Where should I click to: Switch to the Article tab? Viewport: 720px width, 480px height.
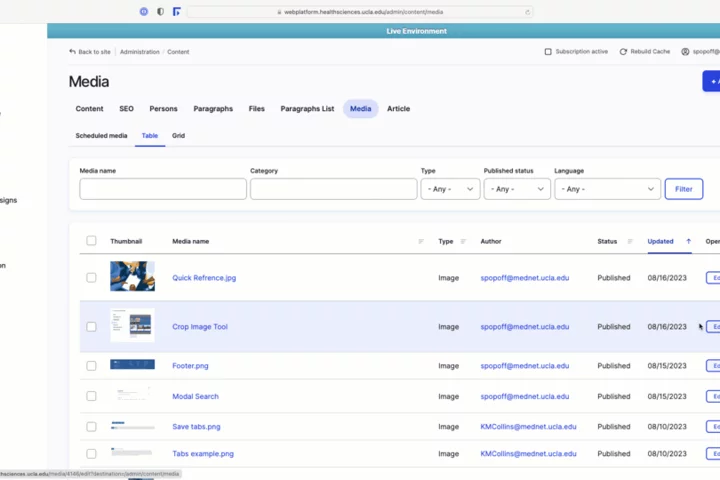click(x=398, y=108)
